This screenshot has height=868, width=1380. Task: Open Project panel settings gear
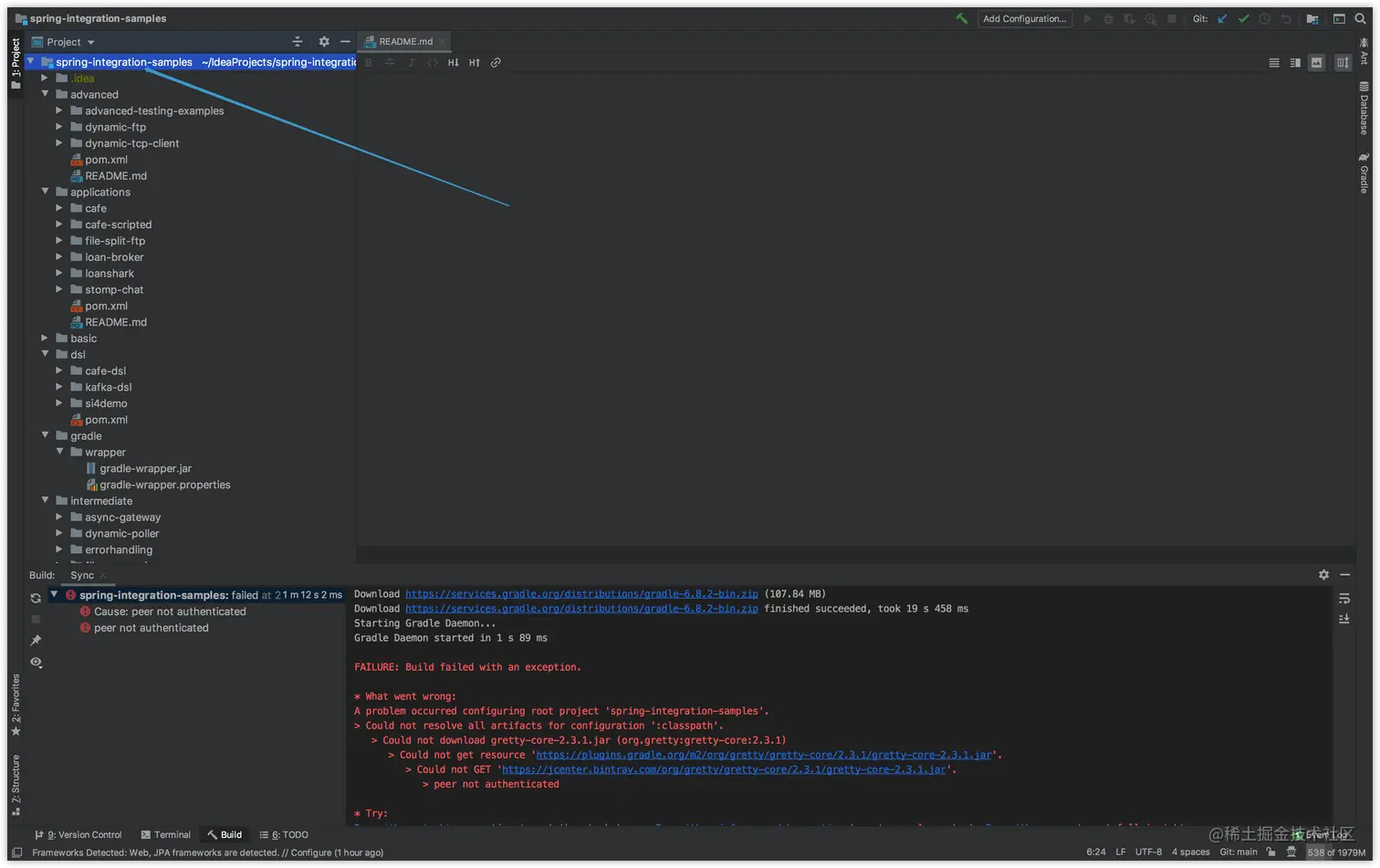point(324,42)
